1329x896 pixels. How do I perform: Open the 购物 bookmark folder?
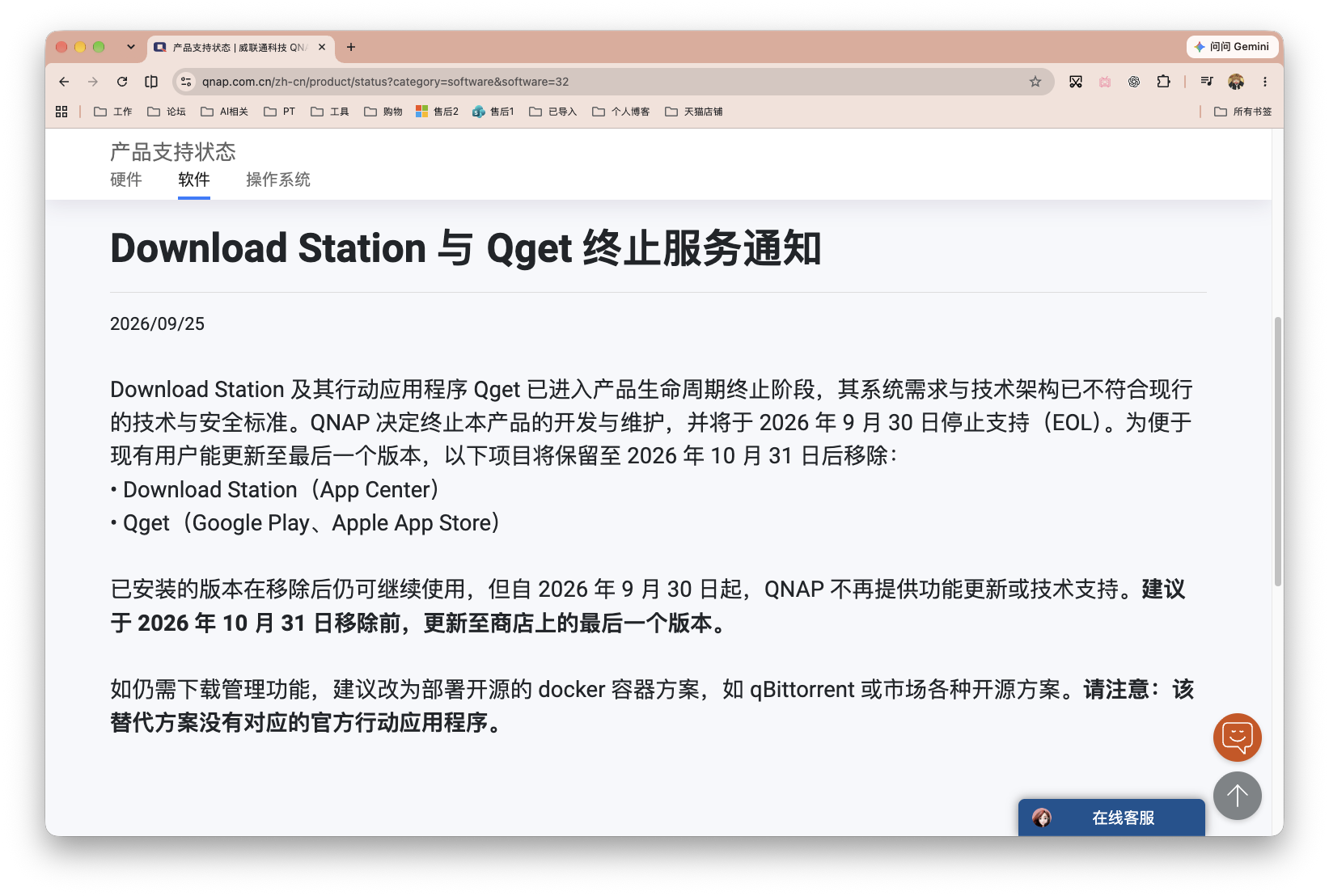point(383,112)
